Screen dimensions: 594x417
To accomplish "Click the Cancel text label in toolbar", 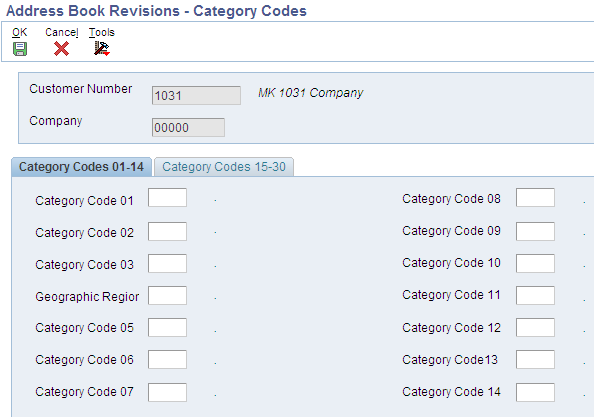I will click(x=62, y=32).
